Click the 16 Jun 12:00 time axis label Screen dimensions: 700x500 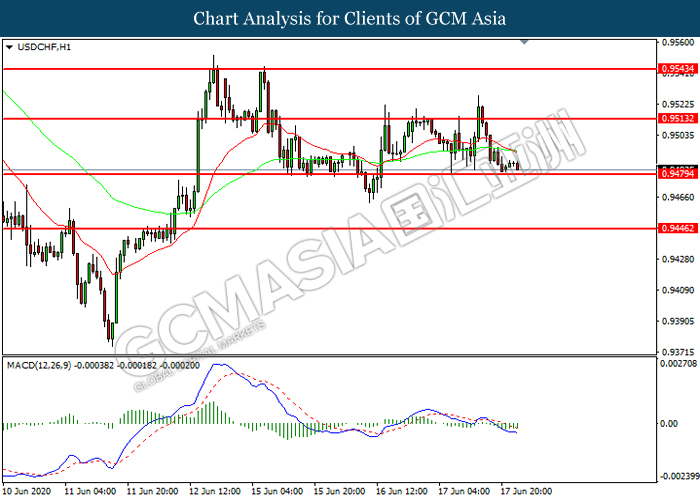[402, 491]
